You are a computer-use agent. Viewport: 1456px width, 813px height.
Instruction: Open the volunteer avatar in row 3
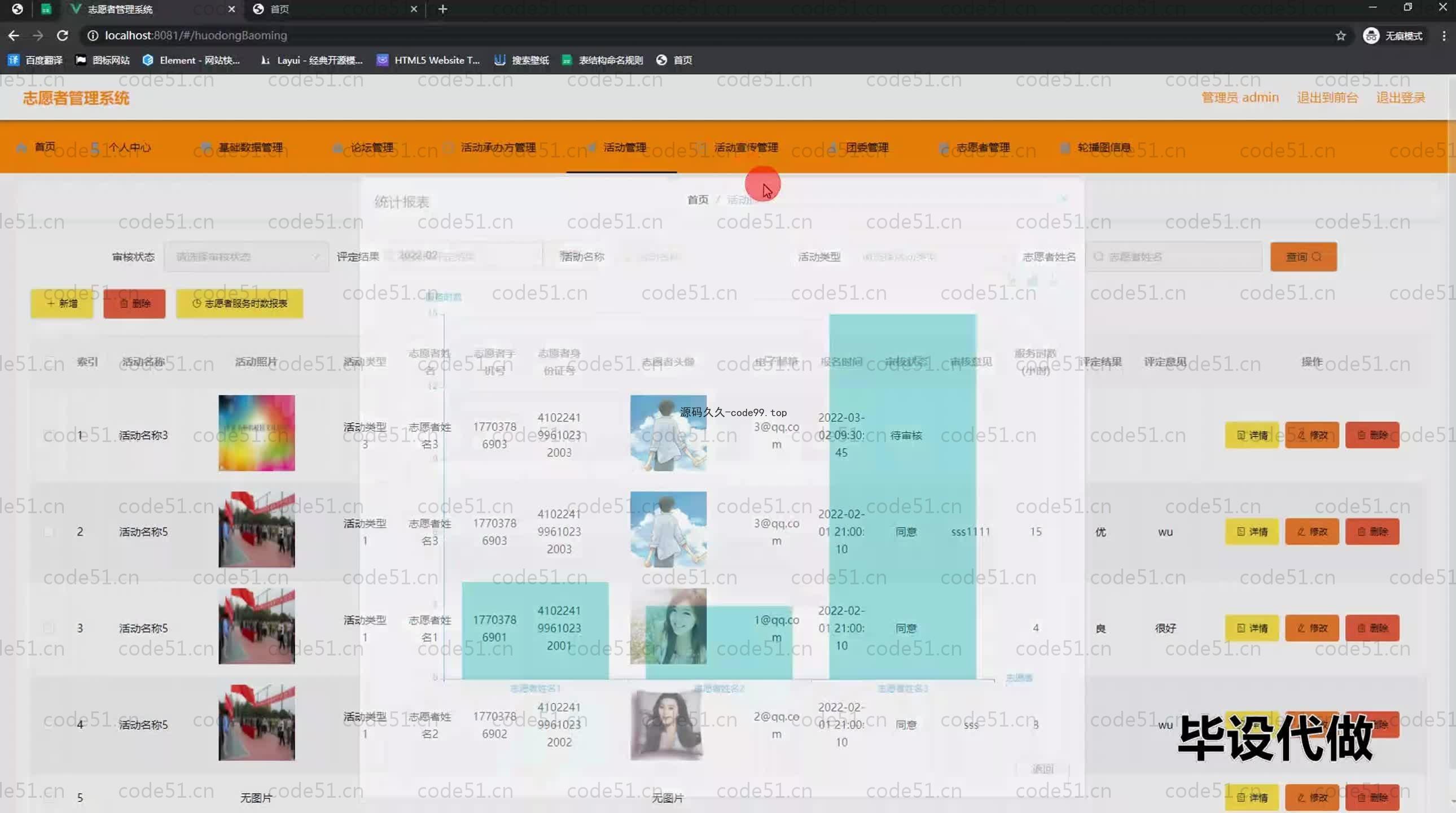(x=668, y=626)
